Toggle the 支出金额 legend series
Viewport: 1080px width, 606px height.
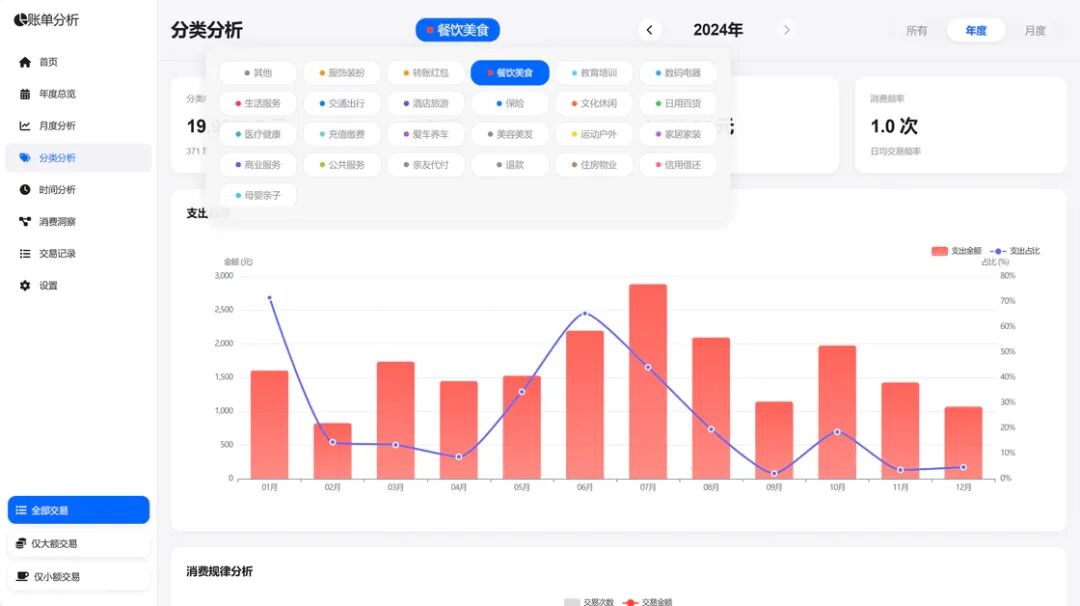[x=956, y=251]
